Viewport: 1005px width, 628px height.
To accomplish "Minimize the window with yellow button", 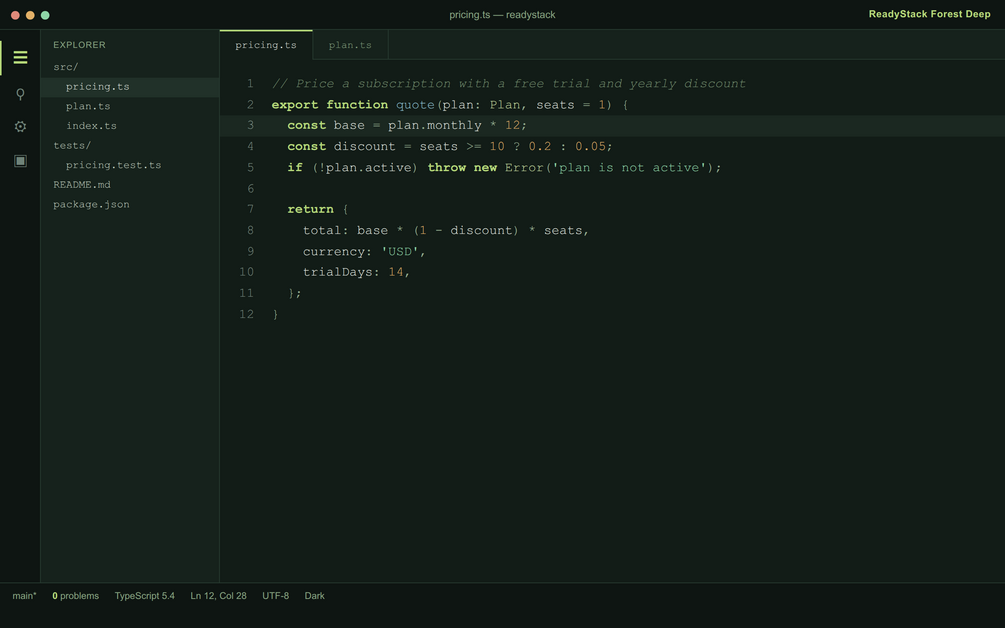I will (30, 15).
